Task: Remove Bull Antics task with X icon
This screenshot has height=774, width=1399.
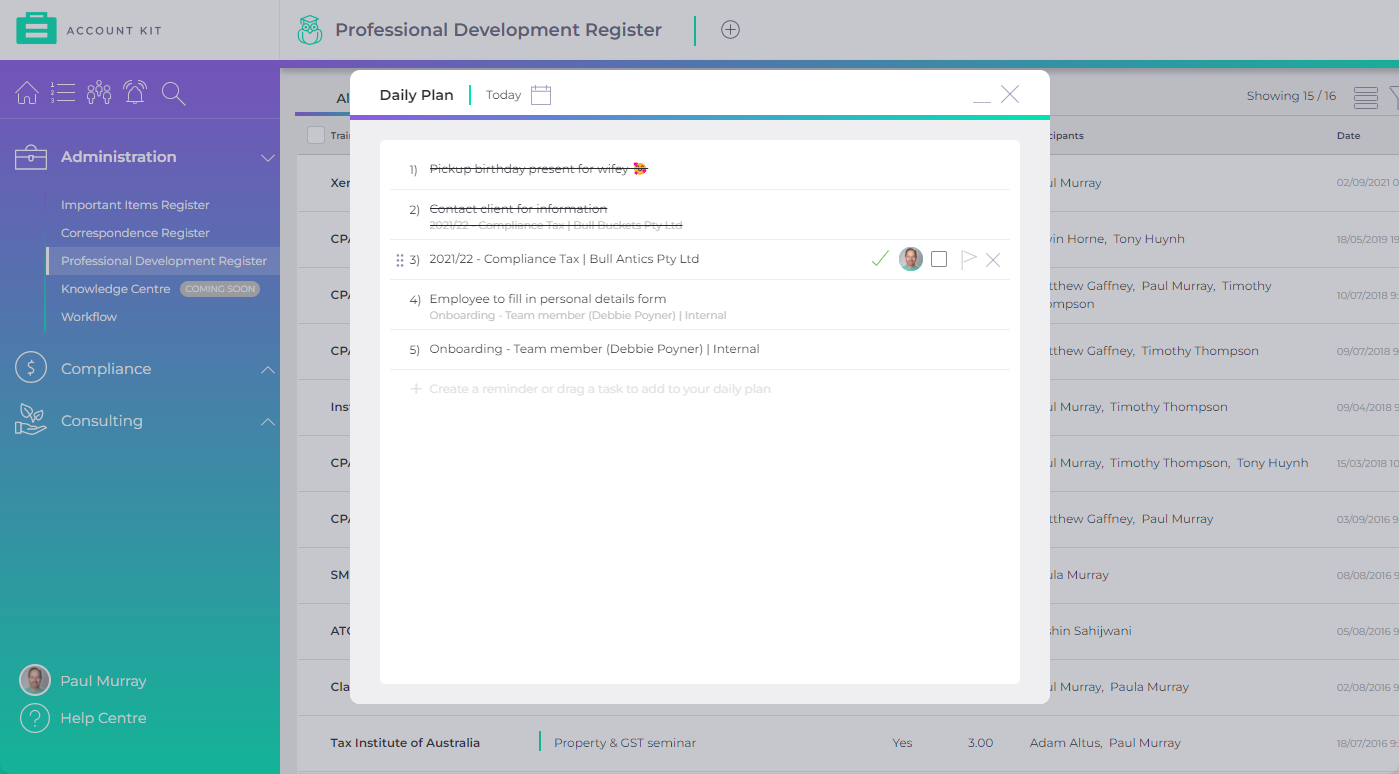Action: point(993,260)
